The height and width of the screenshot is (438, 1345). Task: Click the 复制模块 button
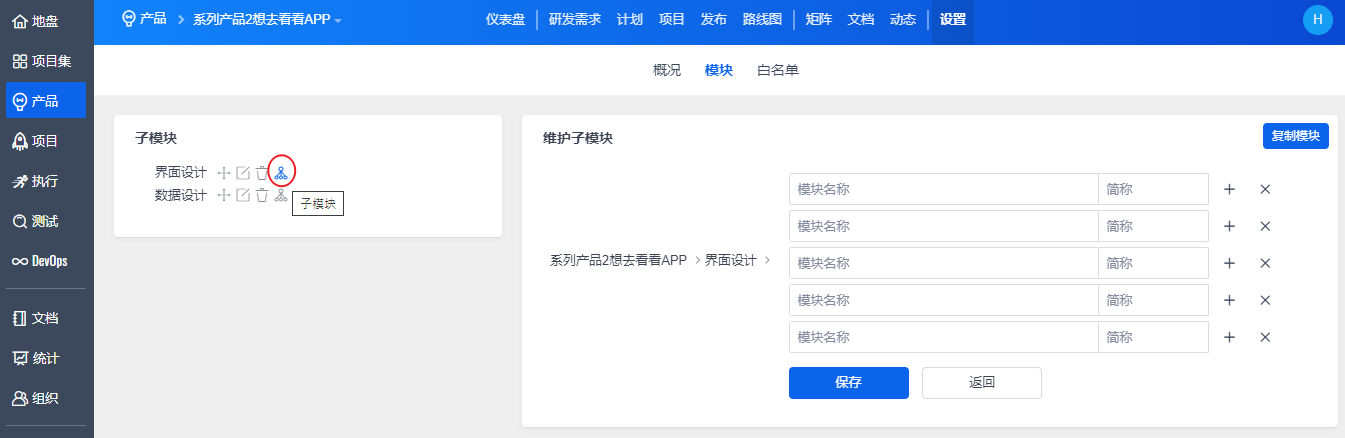click(1295, 136)
